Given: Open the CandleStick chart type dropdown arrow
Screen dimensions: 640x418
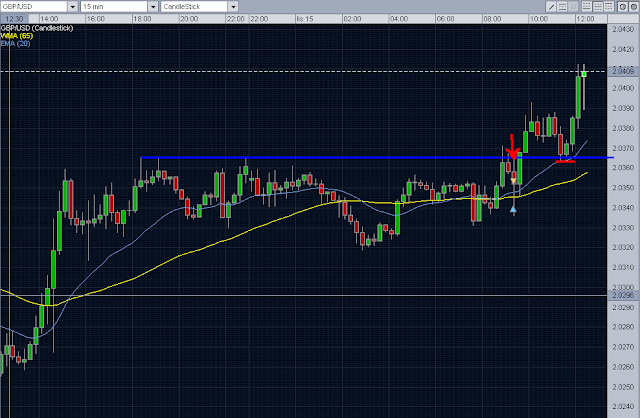Looking at the screenshot, I should coord(233,7).
